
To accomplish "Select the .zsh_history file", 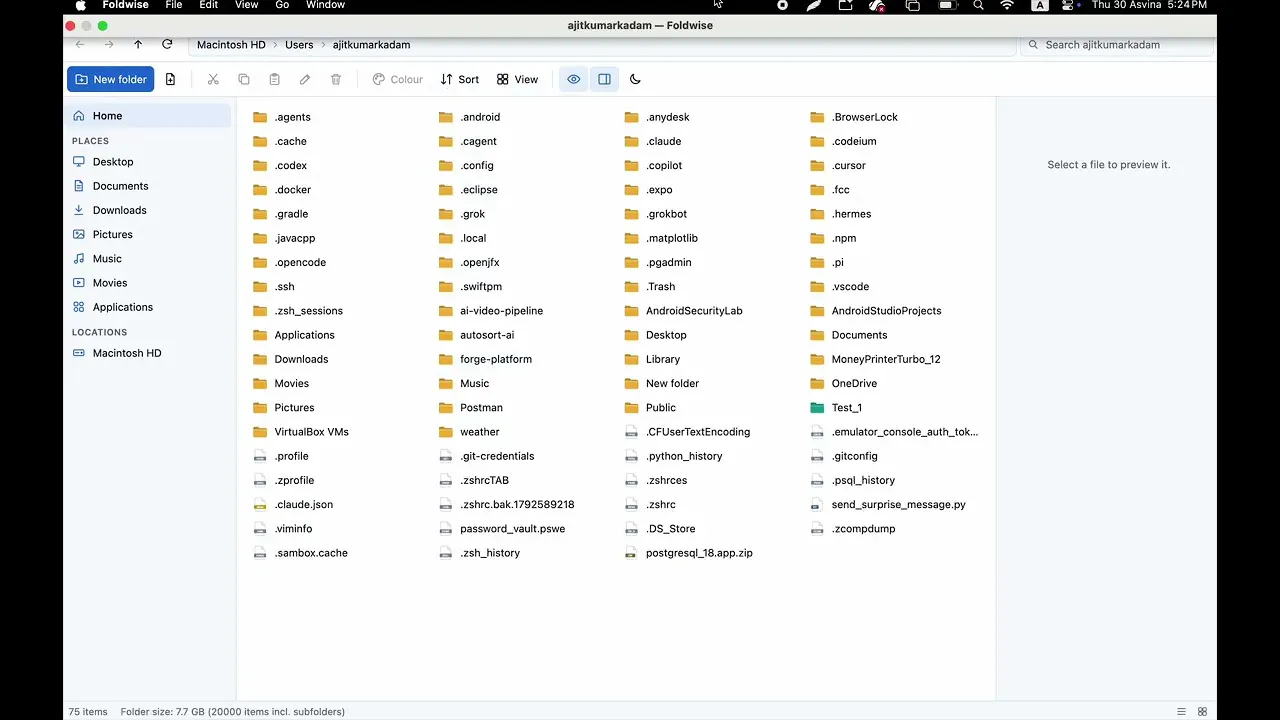I will coord(480,552).
